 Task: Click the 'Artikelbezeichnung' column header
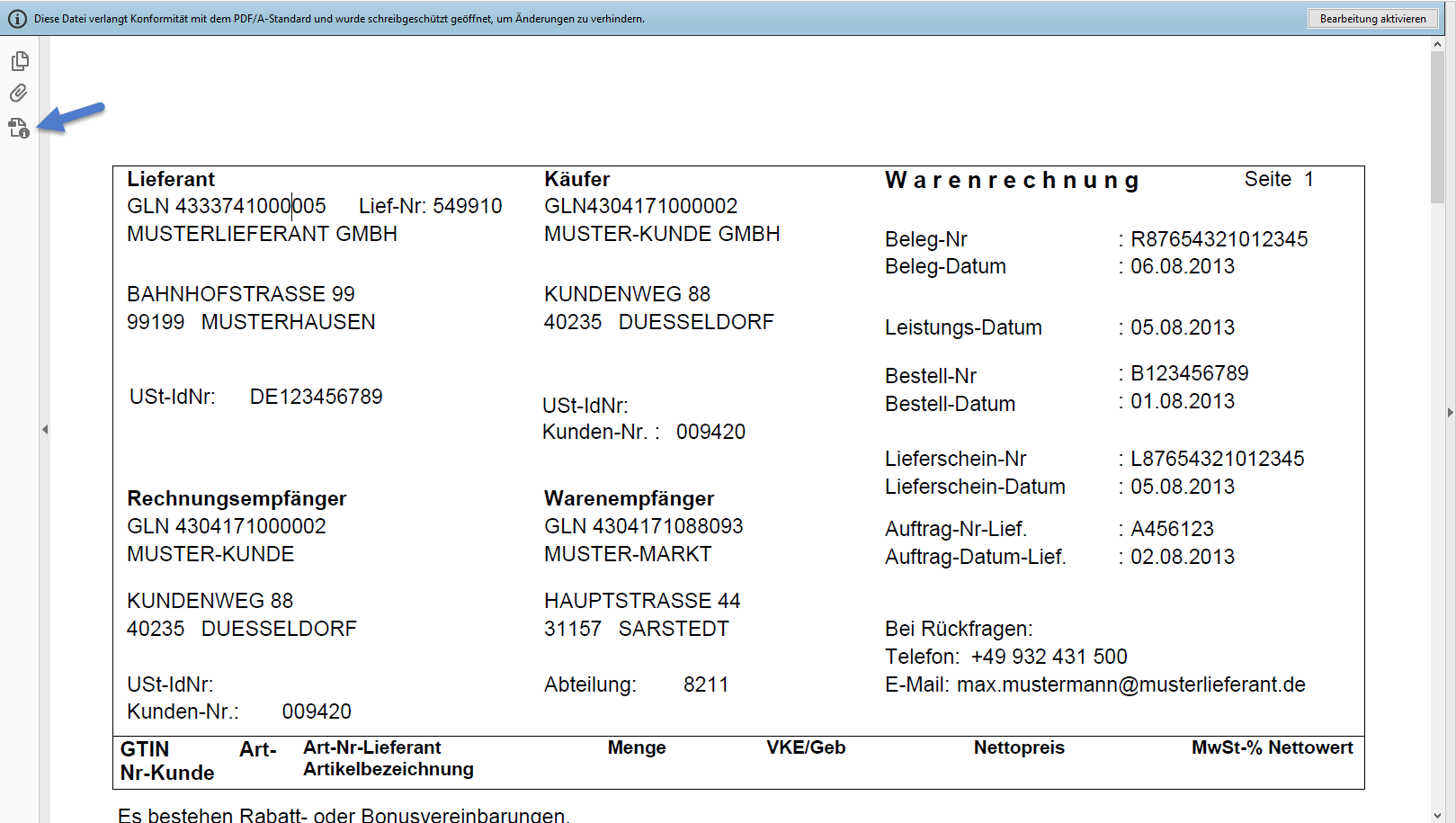pyautogui.click(x=388, y=769)
